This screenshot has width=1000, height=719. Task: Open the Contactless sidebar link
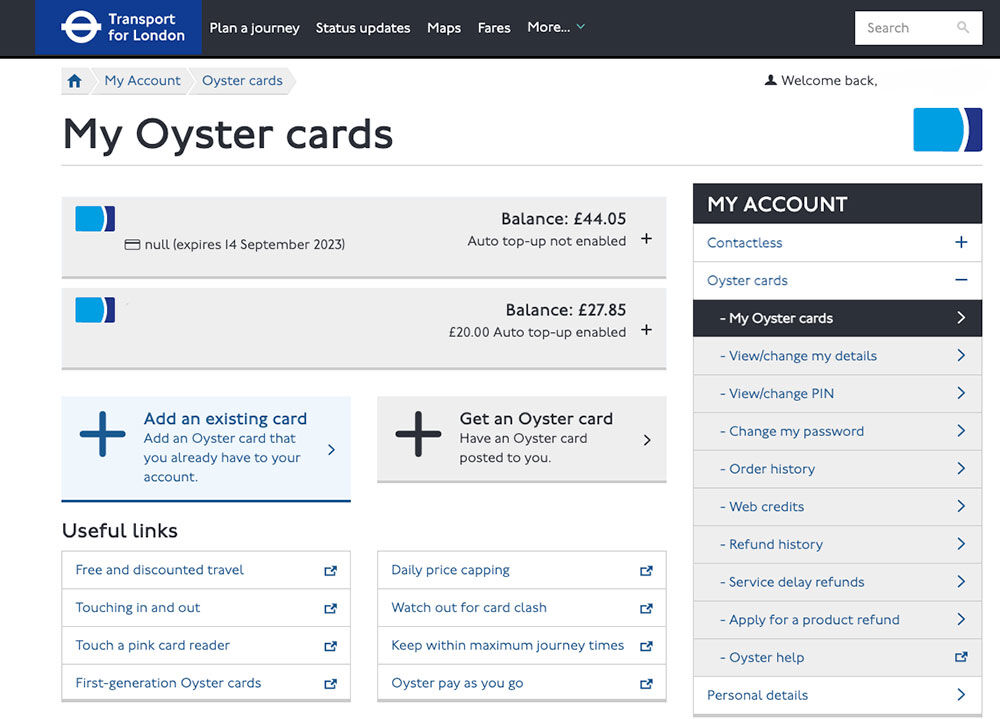click(744, 242)
